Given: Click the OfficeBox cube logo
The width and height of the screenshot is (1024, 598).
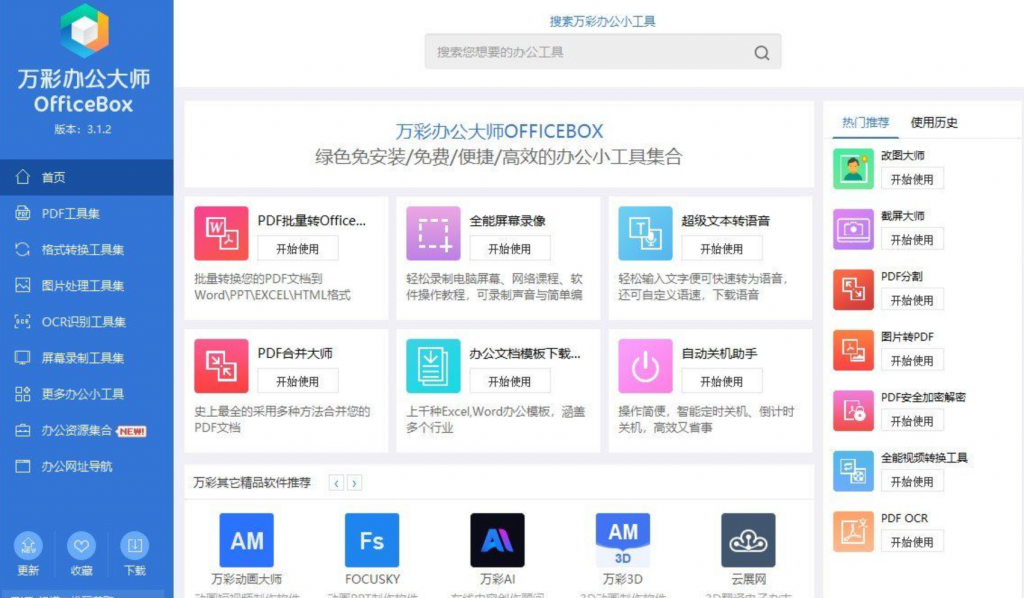Looking at the screenshot, I should [84, 30].
